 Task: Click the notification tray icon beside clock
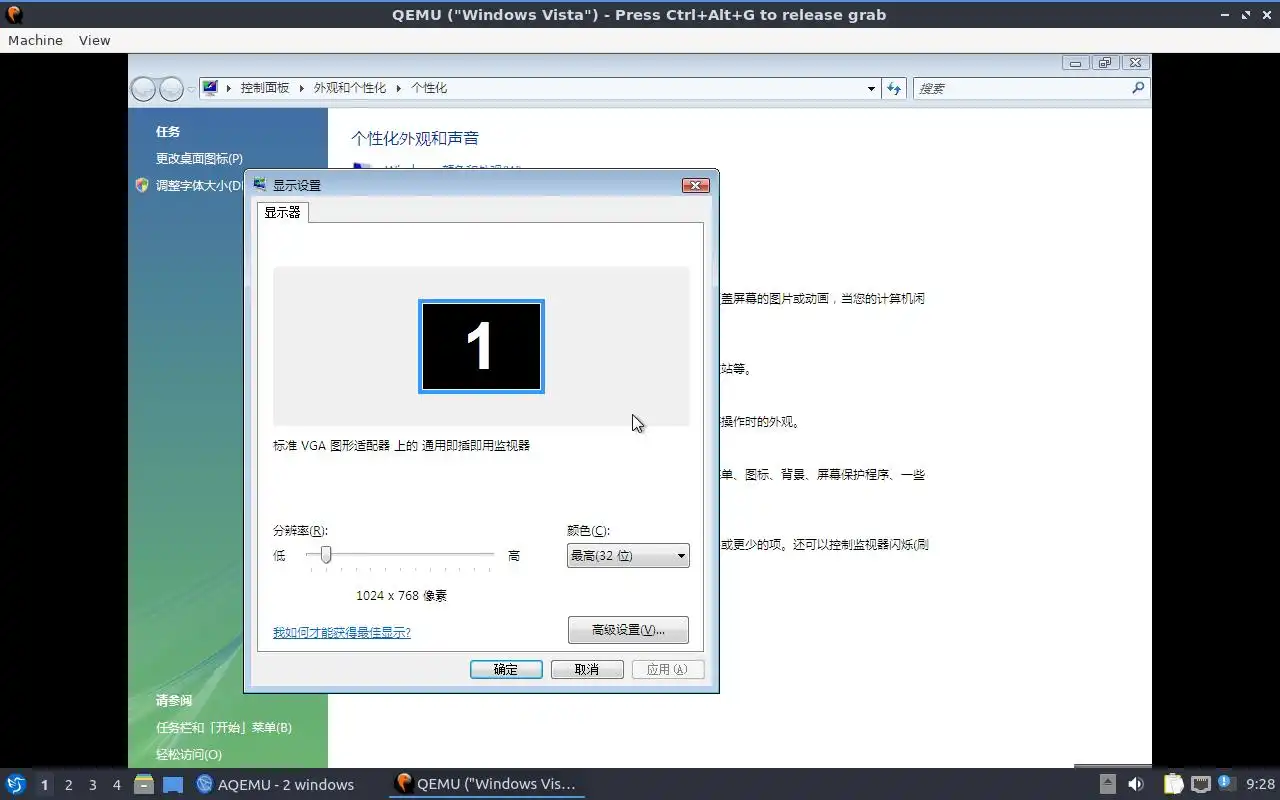click(x=1226, y=783)
